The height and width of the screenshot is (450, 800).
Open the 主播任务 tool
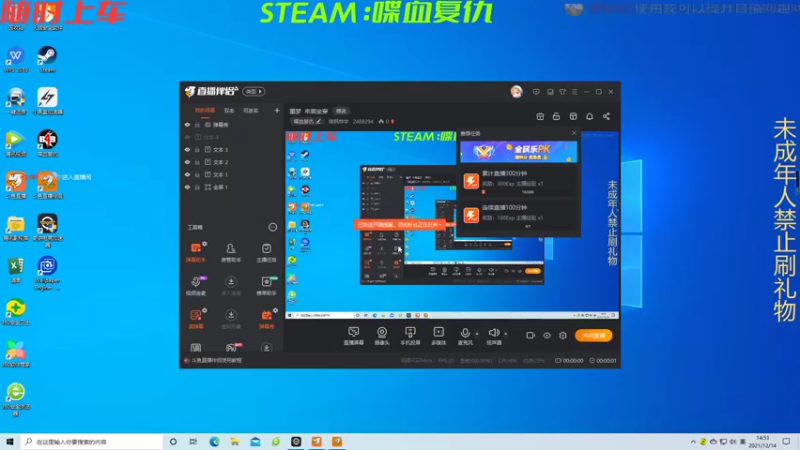266,252
